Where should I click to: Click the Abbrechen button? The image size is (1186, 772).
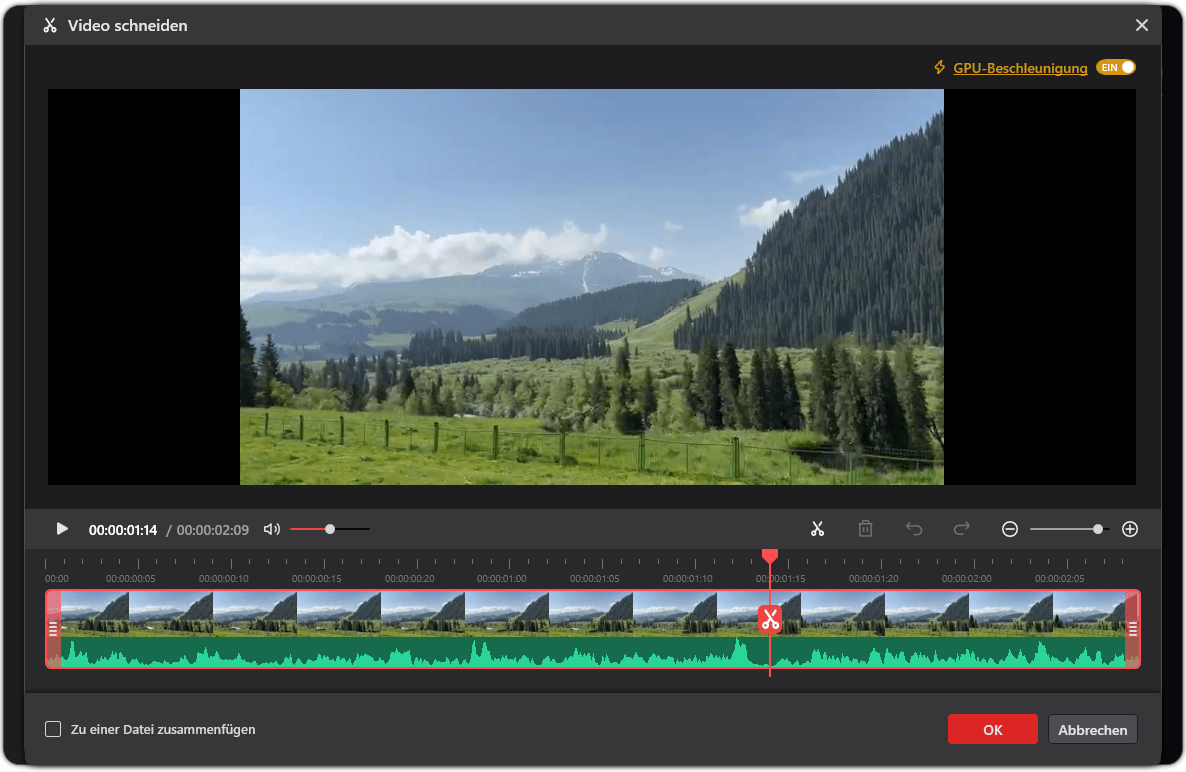pyautogui.click(x=1092, y=730)
